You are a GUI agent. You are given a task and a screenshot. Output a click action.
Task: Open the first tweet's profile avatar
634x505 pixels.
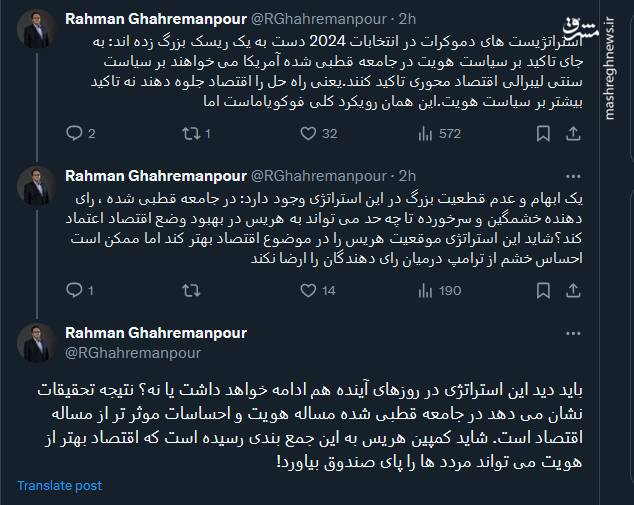coord(37,30)
